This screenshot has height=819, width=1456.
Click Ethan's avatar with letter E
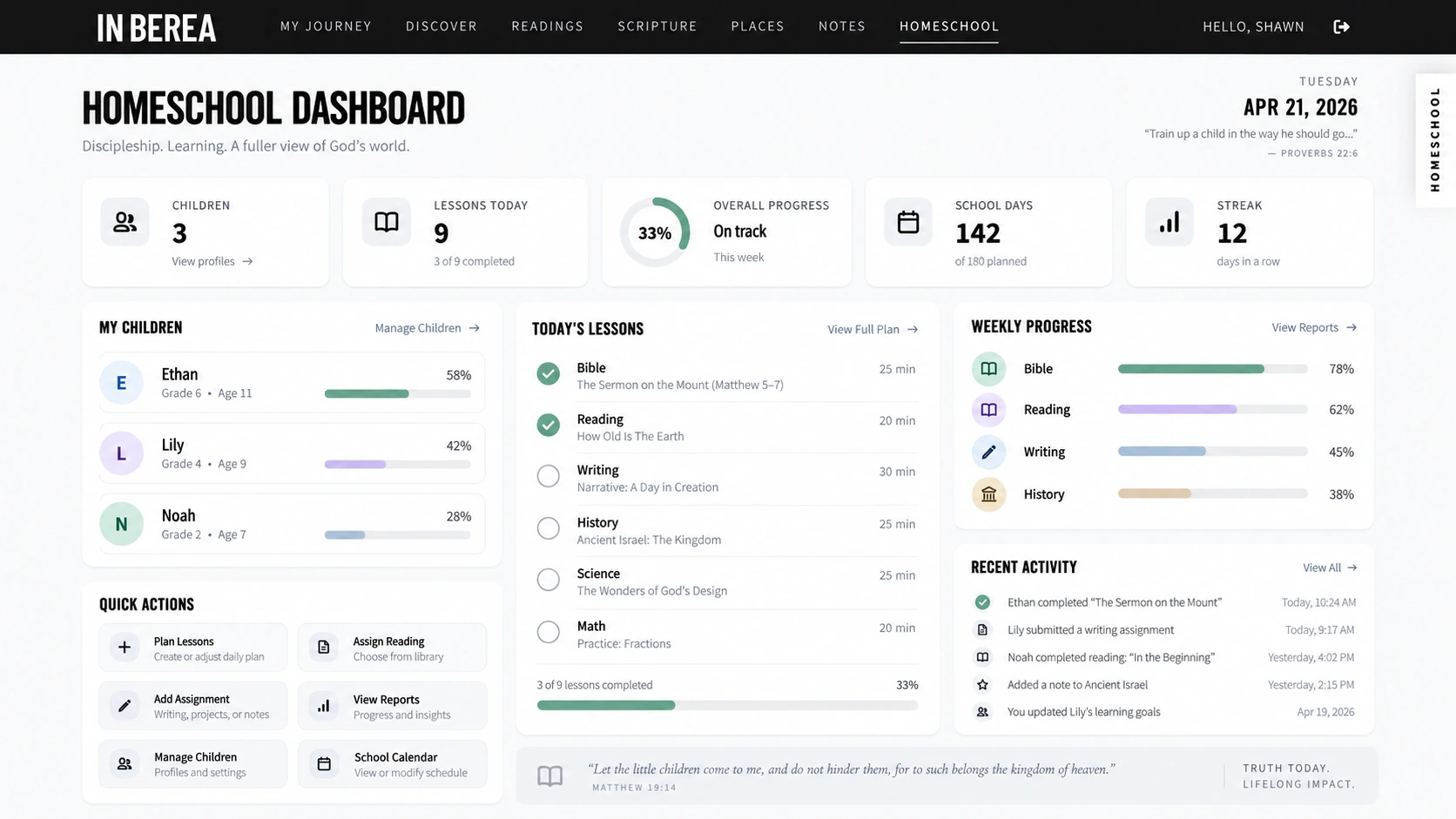pos(121,383)
